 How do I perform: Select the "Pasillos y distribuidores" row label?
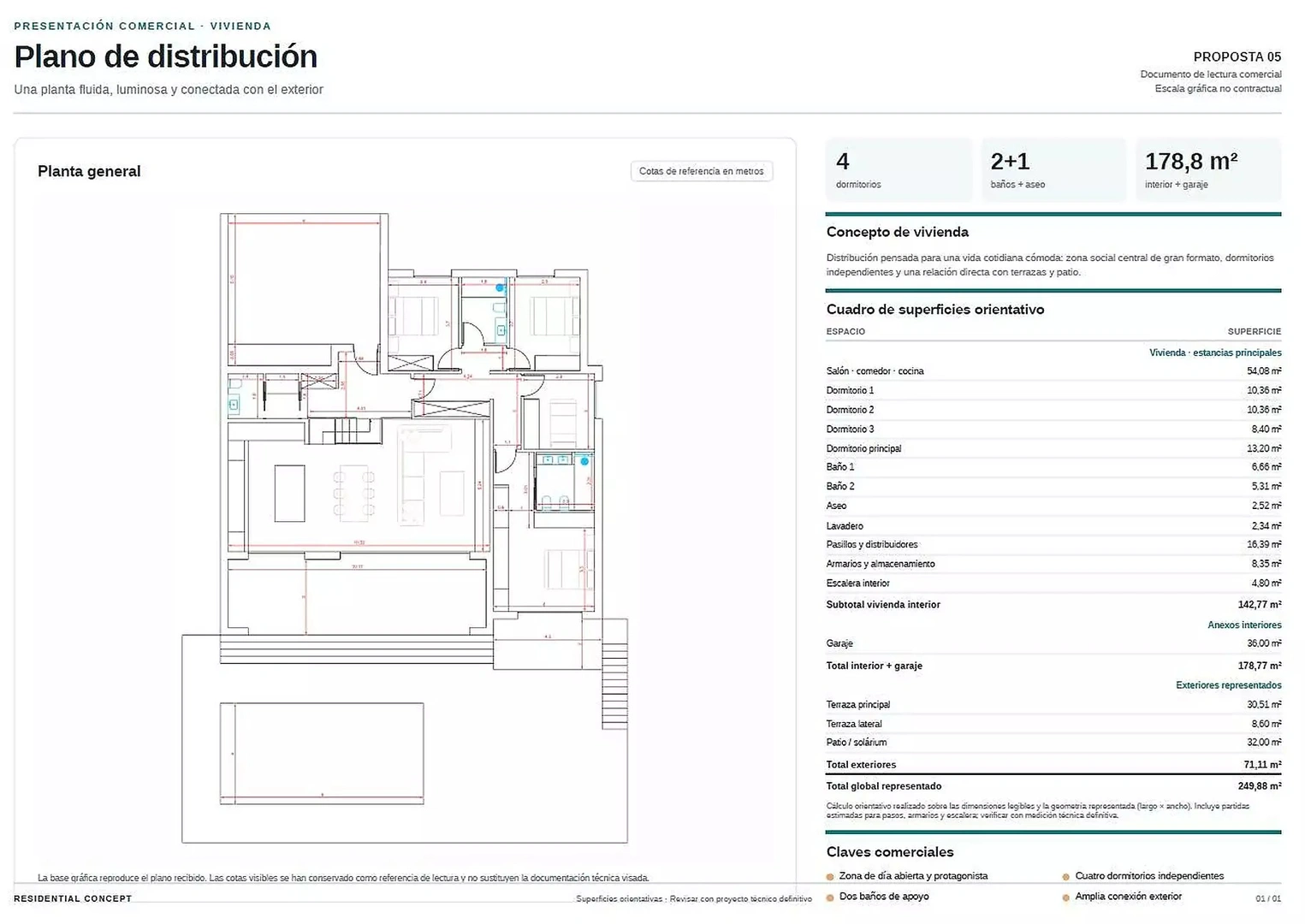coord(872,544)
